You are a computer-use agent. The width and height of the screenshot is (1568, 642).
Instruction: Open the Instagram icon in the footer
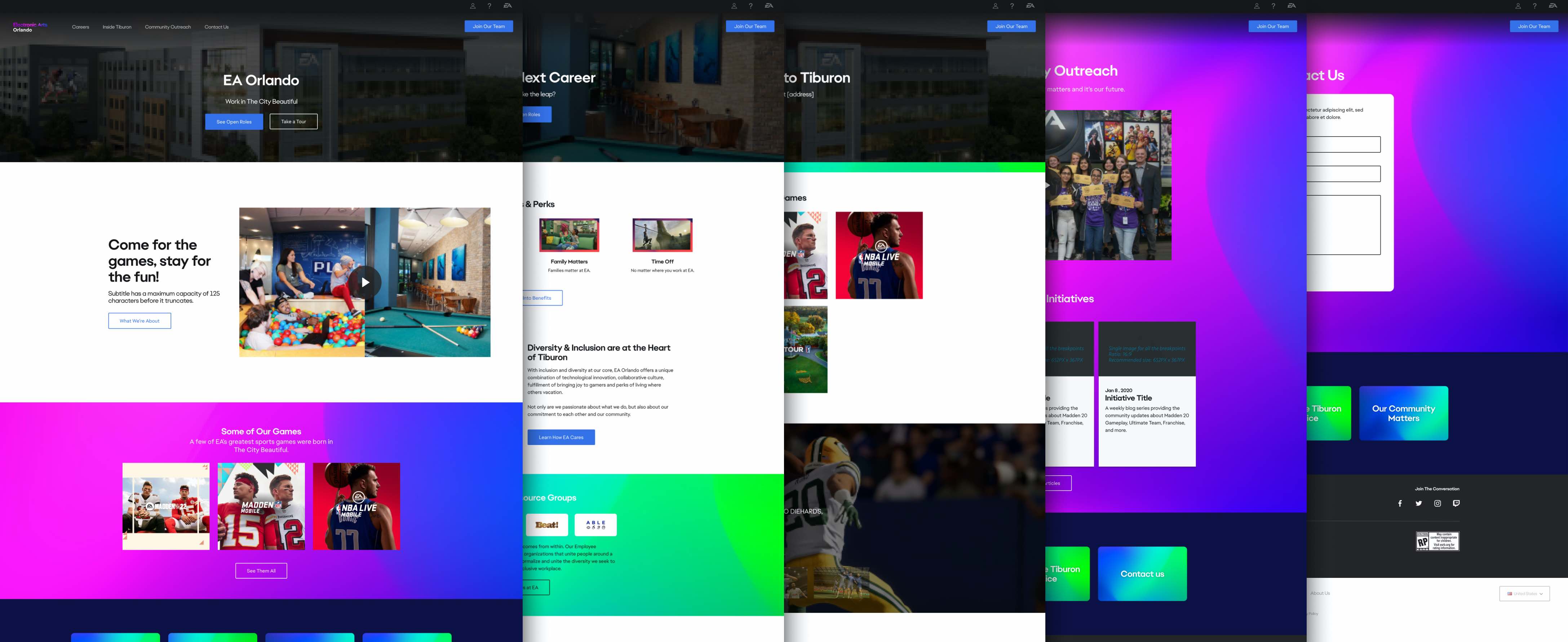[x=1437, y=503]
